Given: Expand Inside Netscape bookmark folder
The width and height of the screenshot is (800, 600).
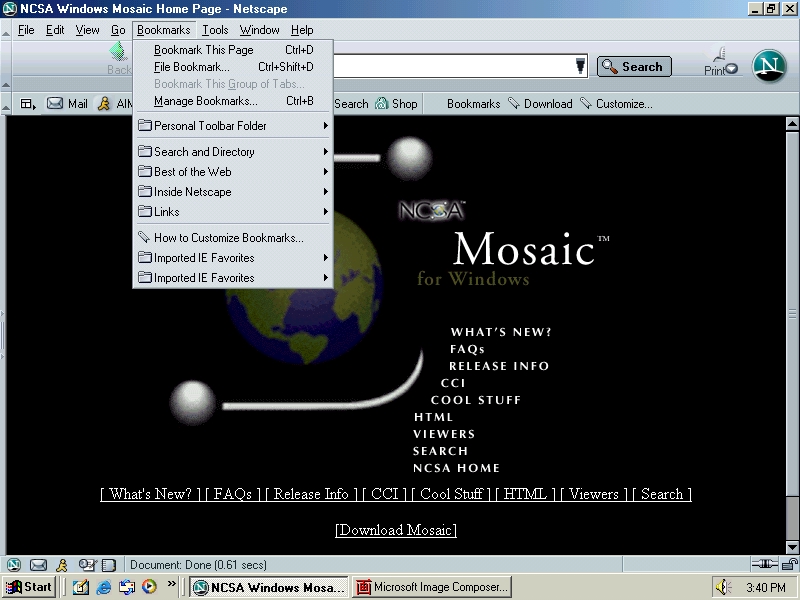Looking at the screenshot, I should pyautogui.click(x=233, y=191).
